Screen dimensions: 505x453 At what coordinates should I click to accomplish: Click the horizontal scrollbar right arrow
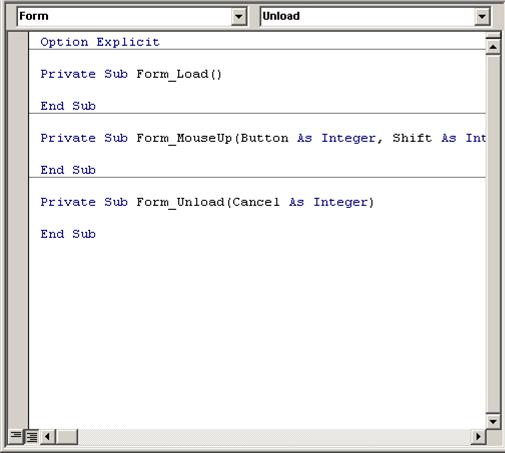[478, 436]
